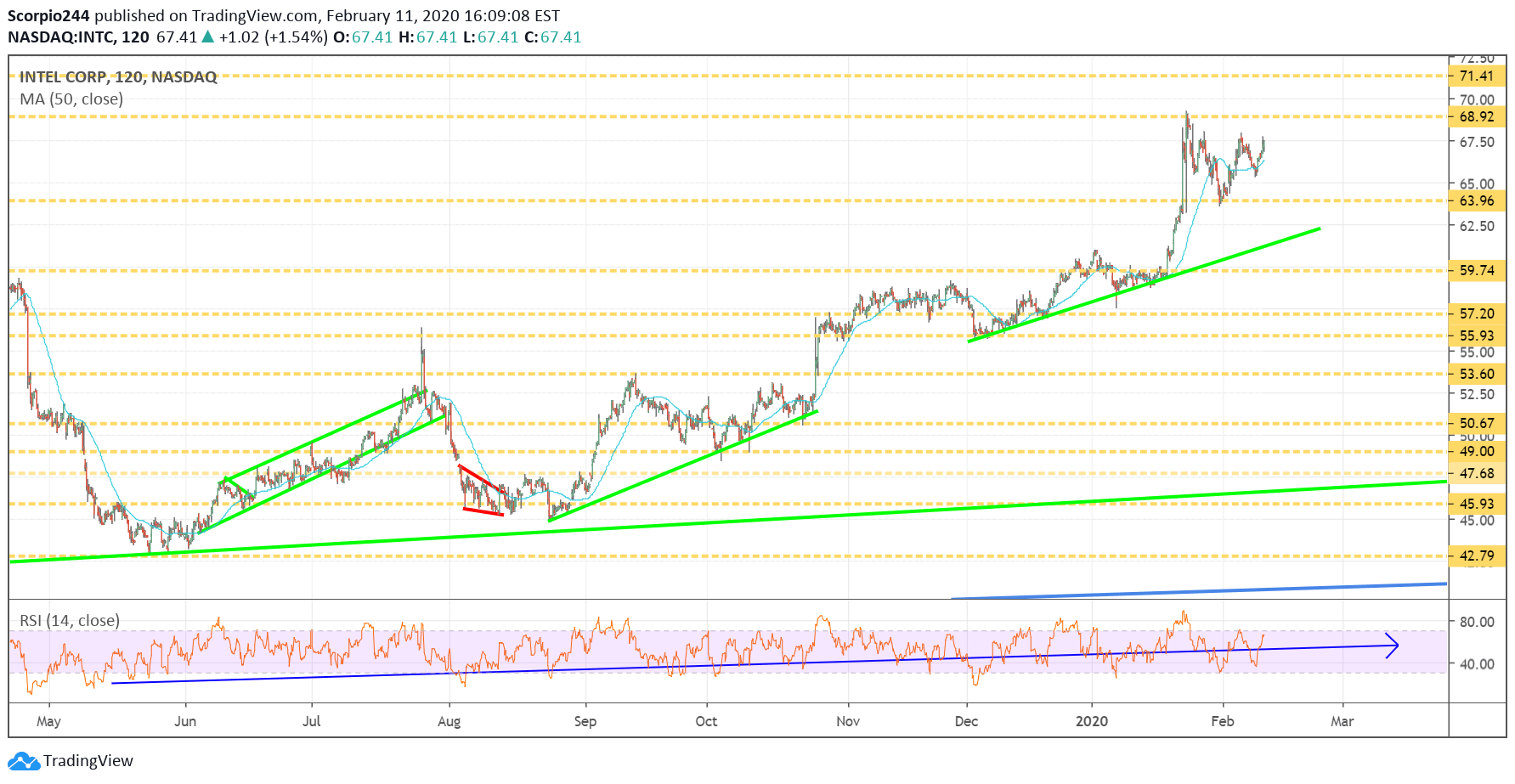Click the 52.50 price axis value
Screen dimensions: 1515x784
1477,394
